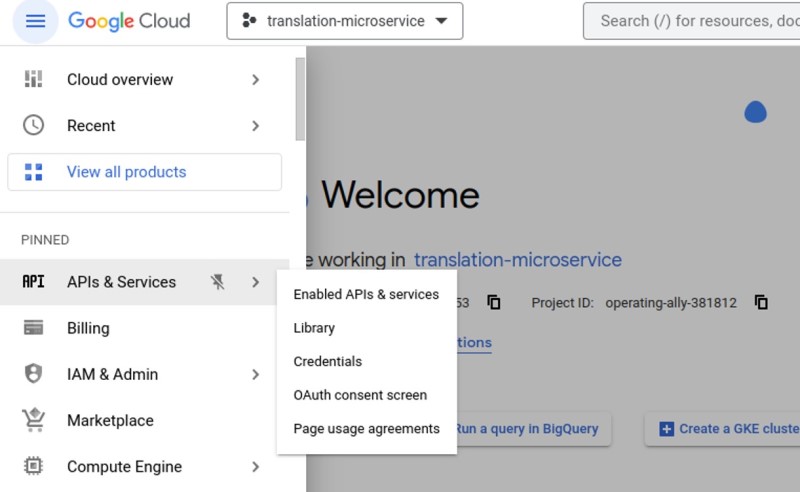Open the translation-microservice project selector

pyautogui.click(x=345, y=21)
